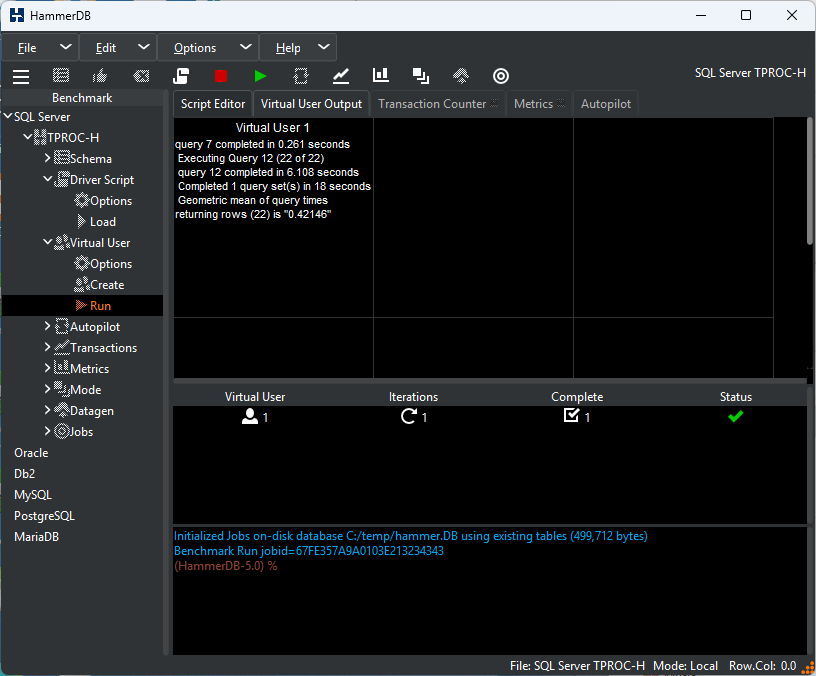Select the MariaDB database in the tree
The image size is (816, 676).
(36, 537)
